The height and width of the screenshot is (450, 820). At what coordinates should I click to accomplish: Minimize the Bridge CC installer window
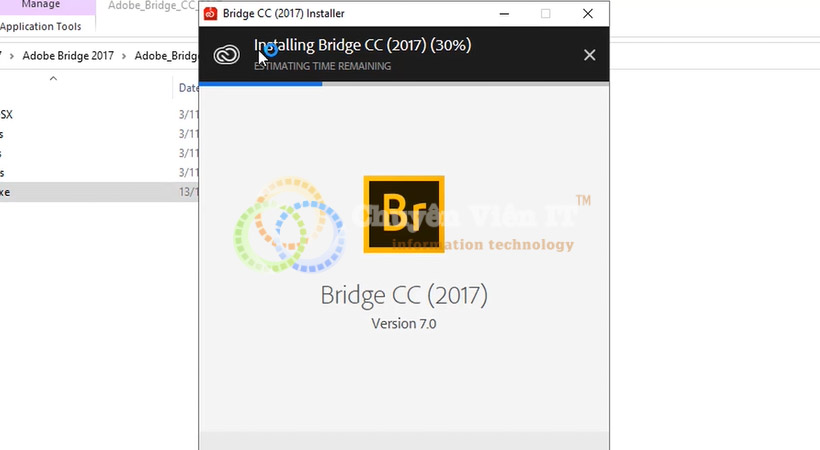point(504,14)
